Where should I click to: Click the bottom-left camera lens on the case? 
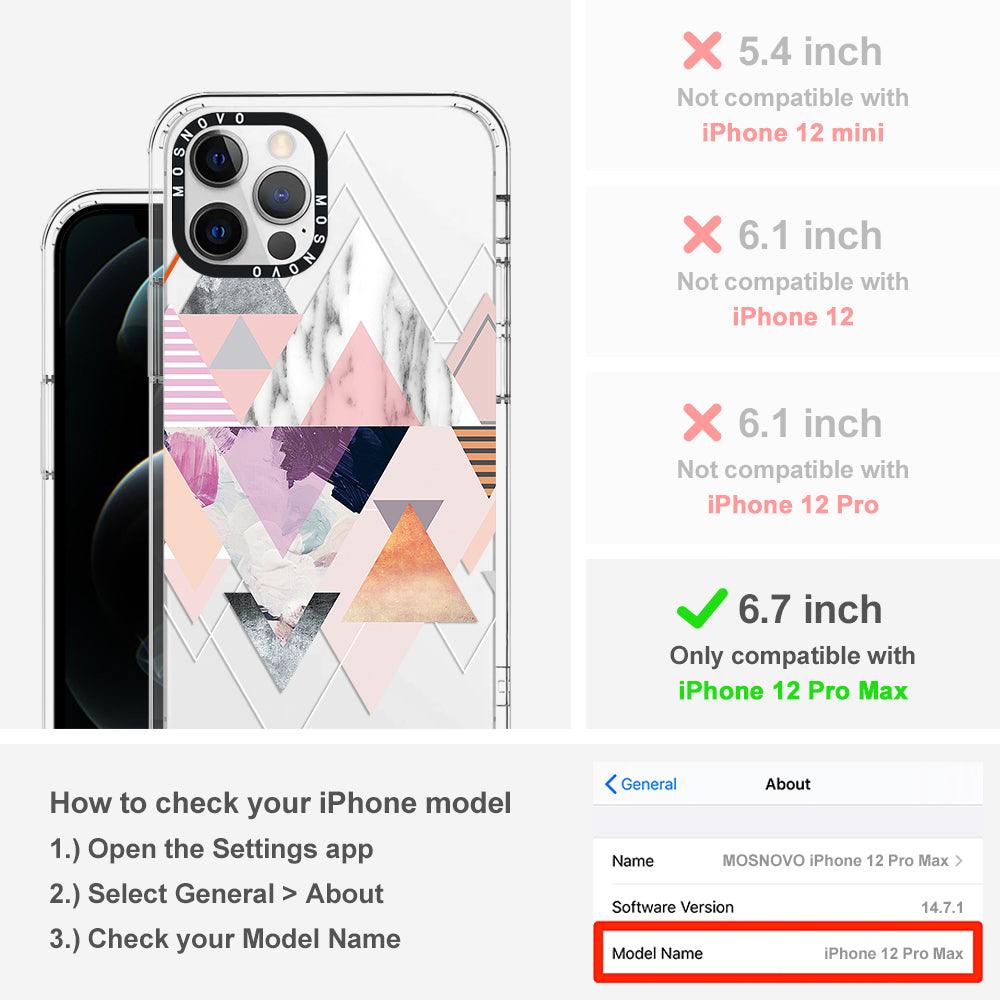coord(219,231)
